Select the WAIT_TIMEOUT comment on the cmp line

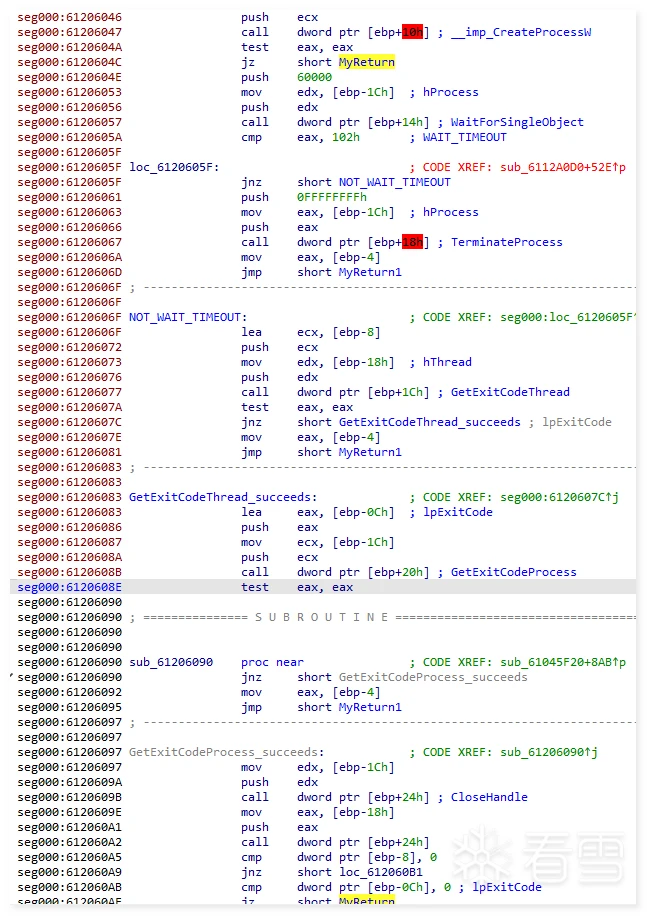point(465,137)
